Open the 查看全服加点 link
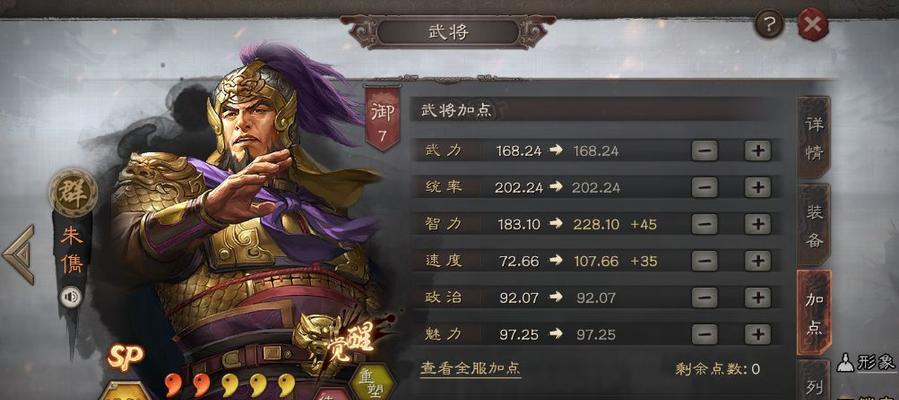899x400 pixels. [470, 368]
